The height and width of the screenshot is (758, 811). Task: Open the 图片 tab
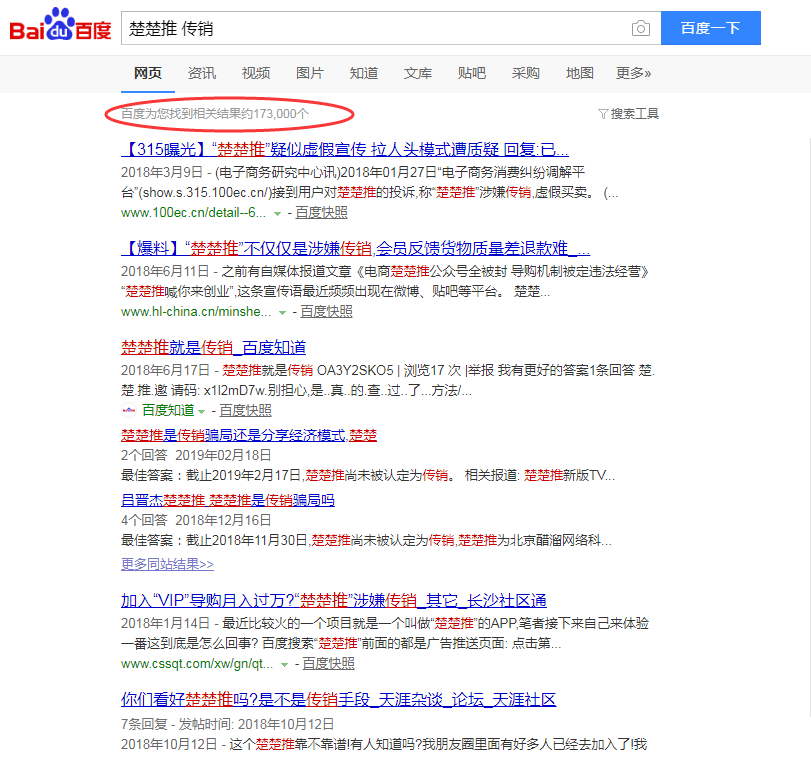310,73
